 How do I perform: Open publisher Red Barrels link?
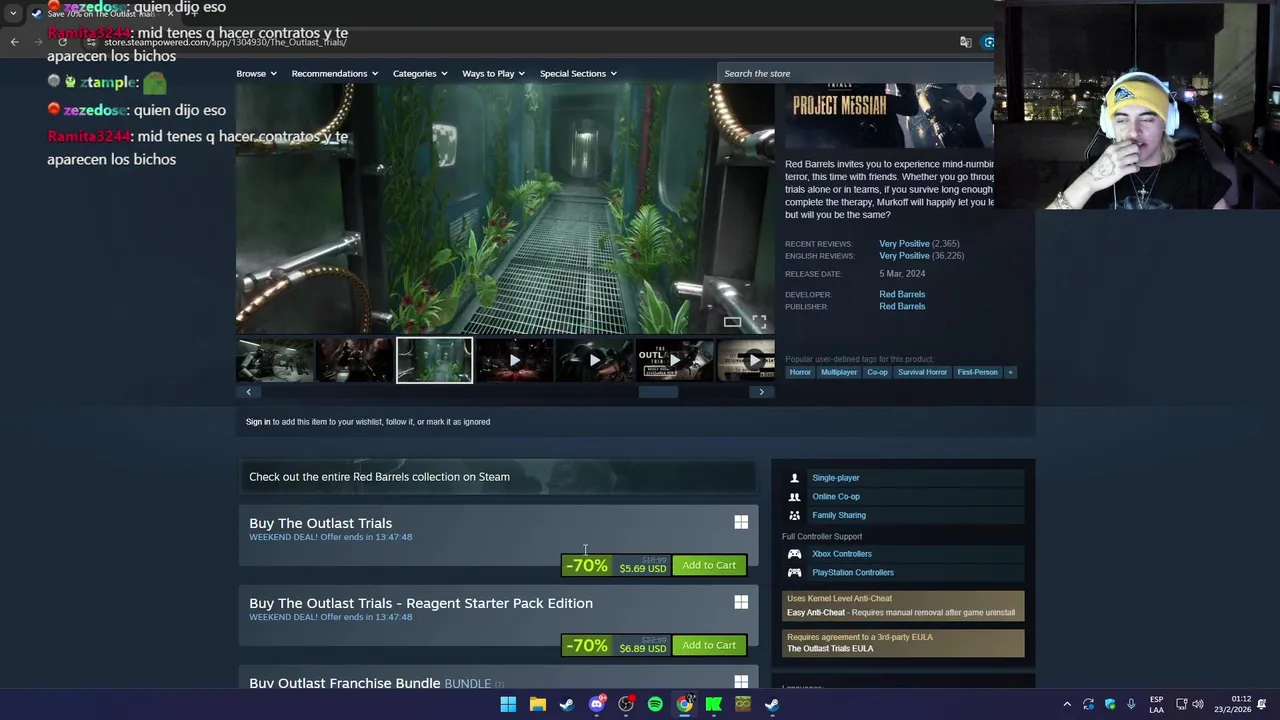click(x=902, y=306)
